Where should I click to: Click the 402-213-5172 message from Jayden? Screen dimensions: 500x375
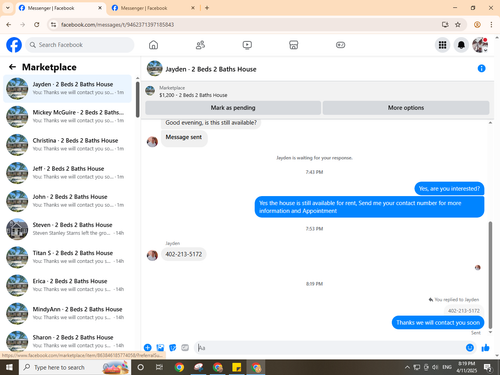[x=184, y=254]
